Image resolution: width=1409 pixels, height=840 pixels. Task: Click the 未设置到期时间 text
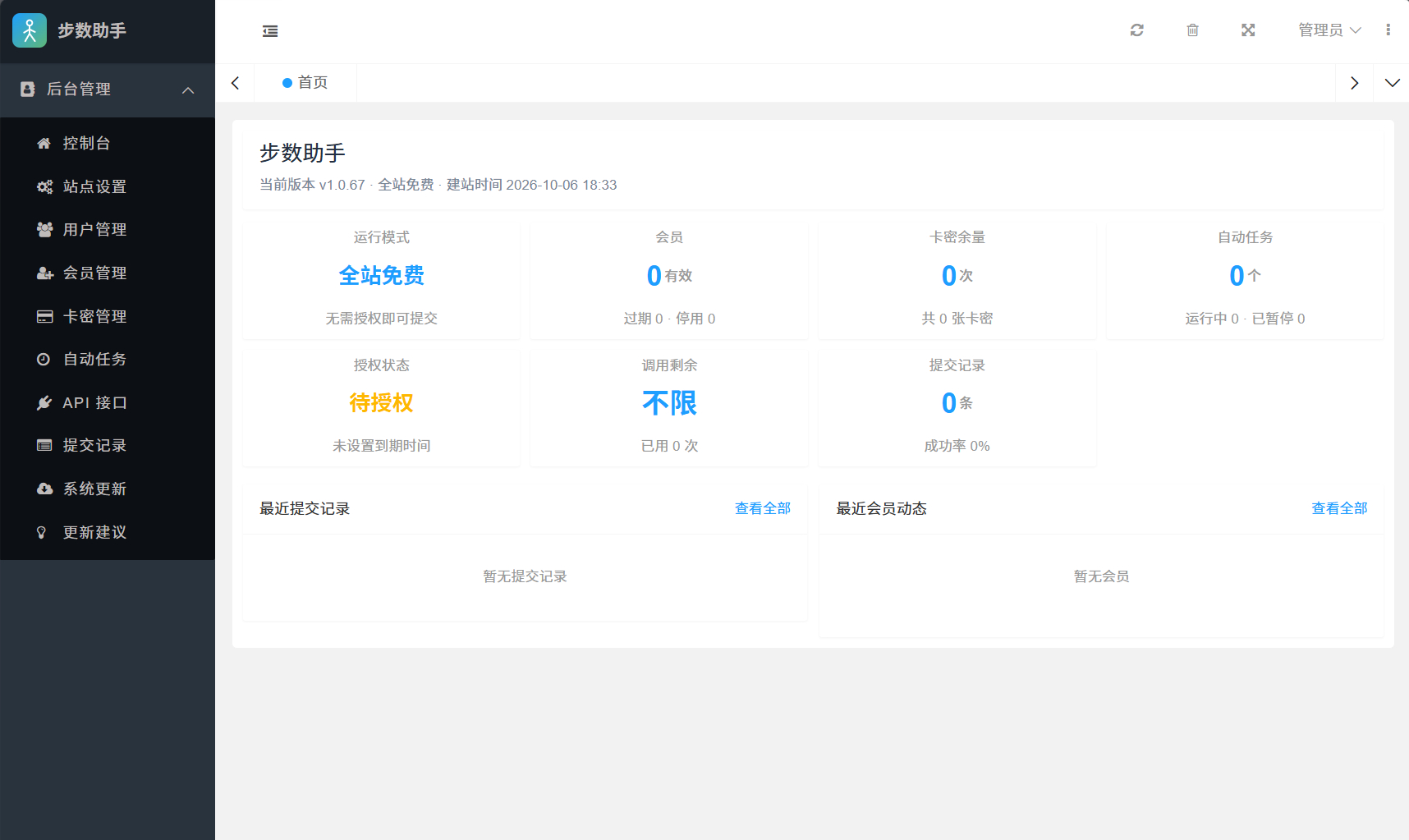point(381,446)
